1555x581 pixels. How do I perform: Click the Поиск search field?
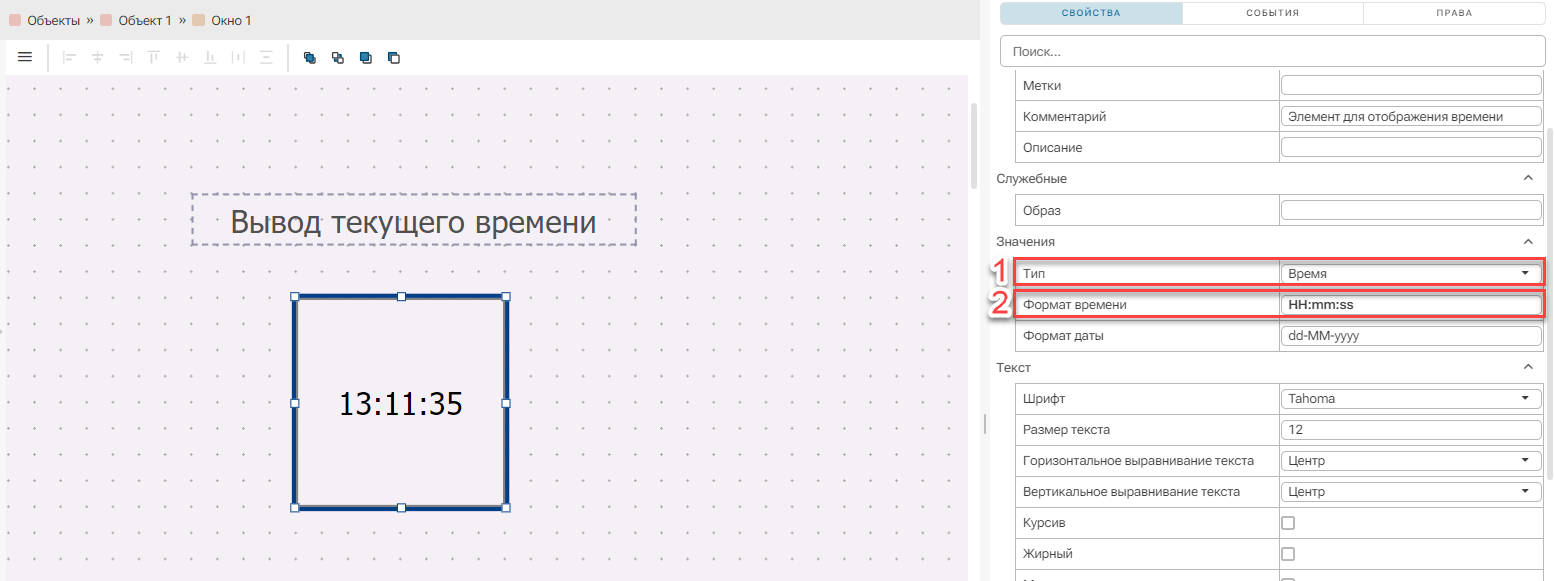(x=1273, y=51)
